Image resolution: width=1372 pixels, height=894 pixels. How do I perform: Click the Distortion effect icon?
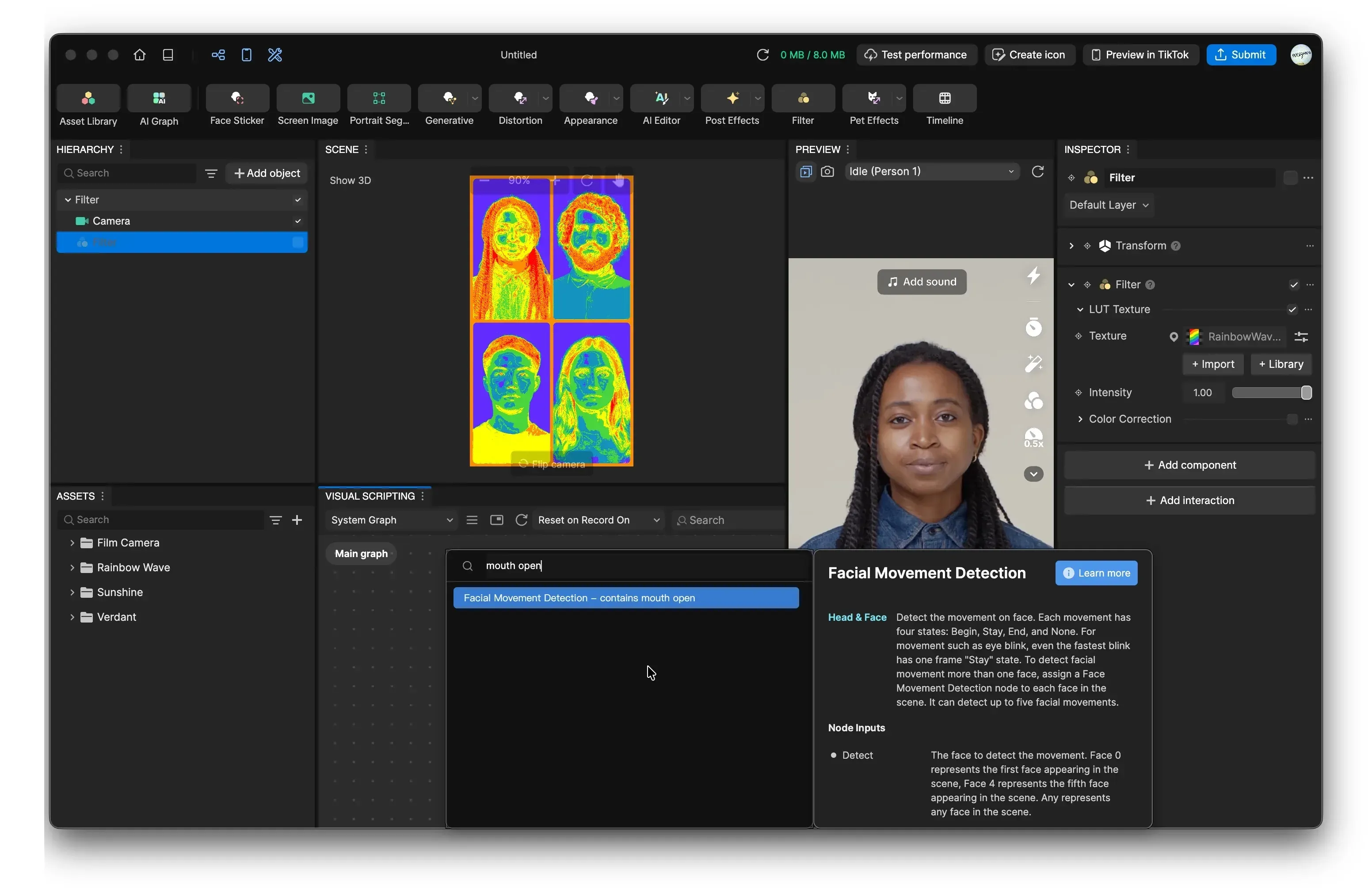(x=520, y=99)
